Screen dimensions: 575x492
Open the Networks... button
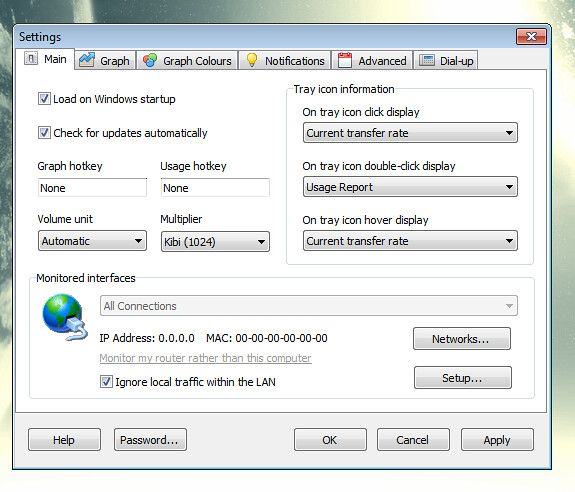pyautogui.click(x=462, y=339)
